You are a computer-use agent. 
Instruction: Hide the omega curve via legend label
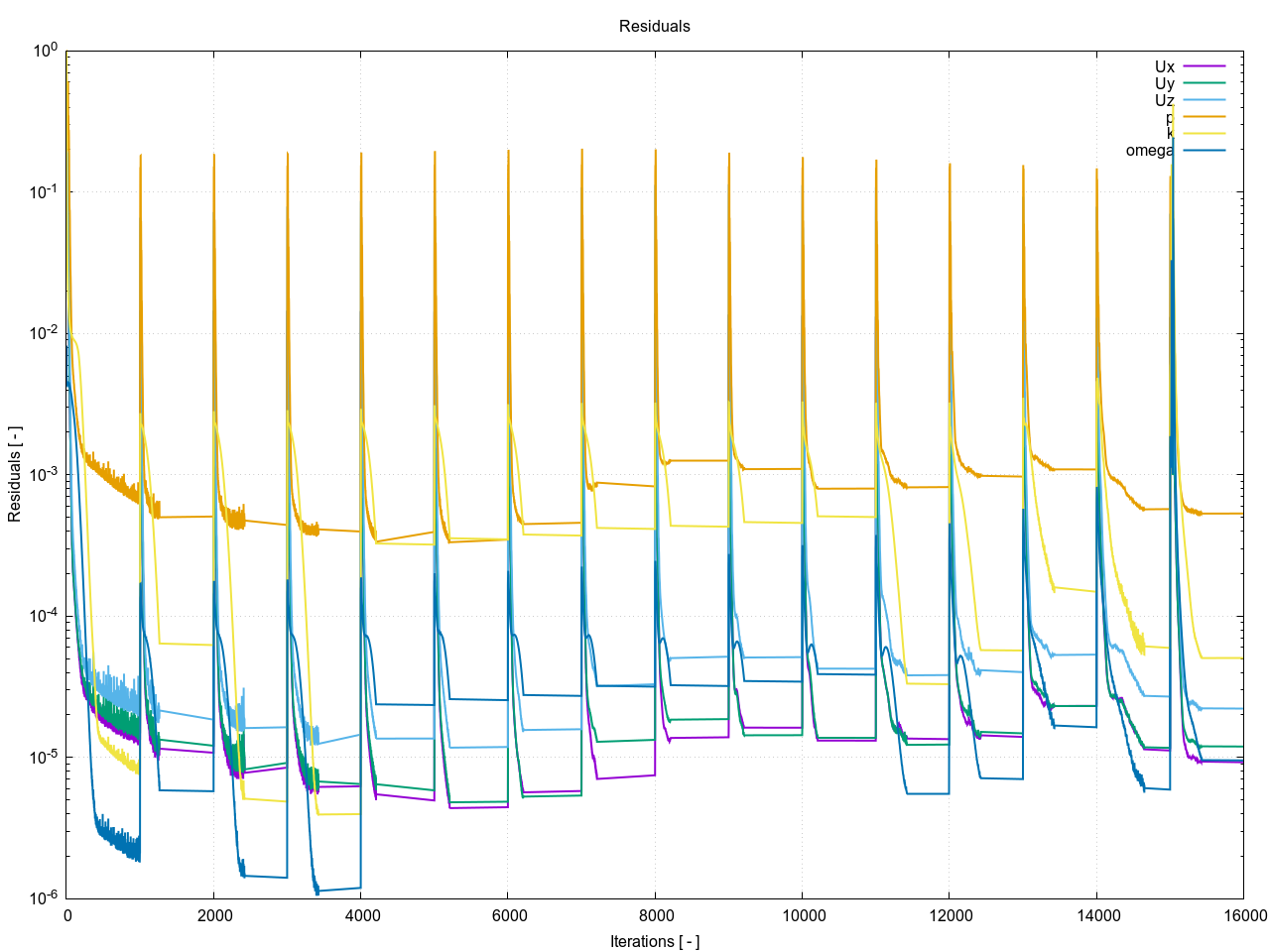coord(1149,151)
